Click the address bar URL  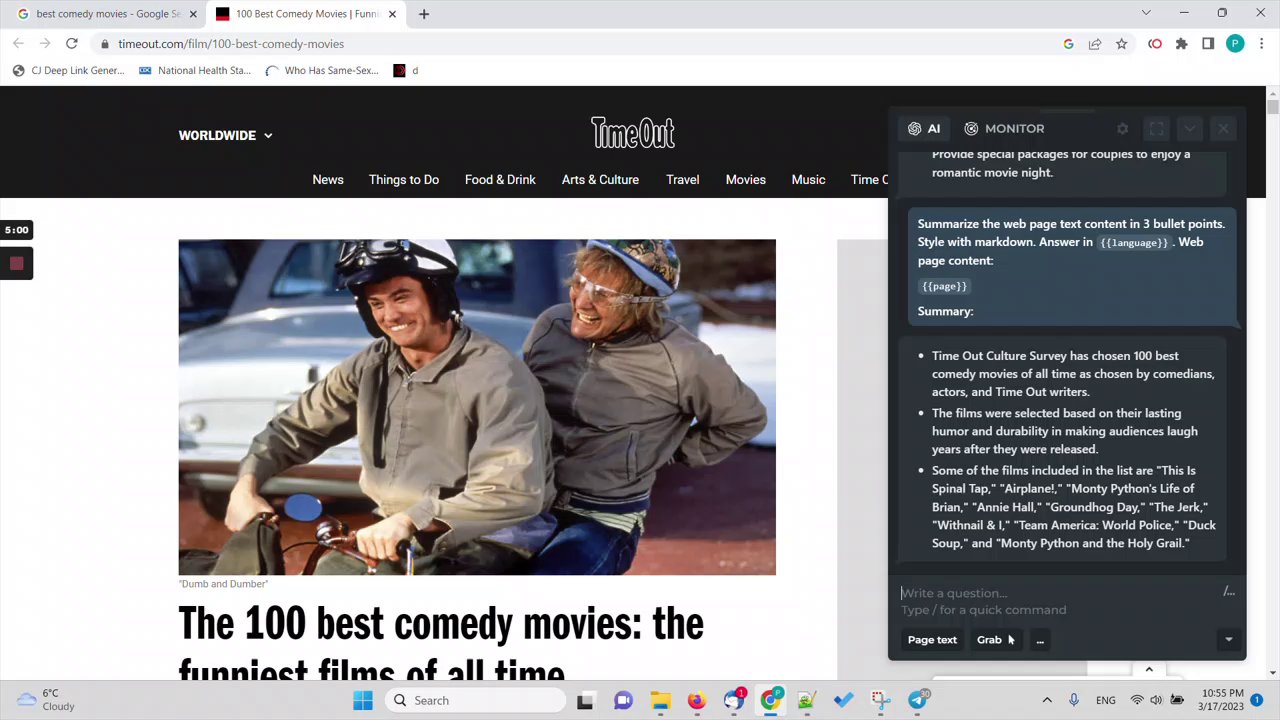231,44
